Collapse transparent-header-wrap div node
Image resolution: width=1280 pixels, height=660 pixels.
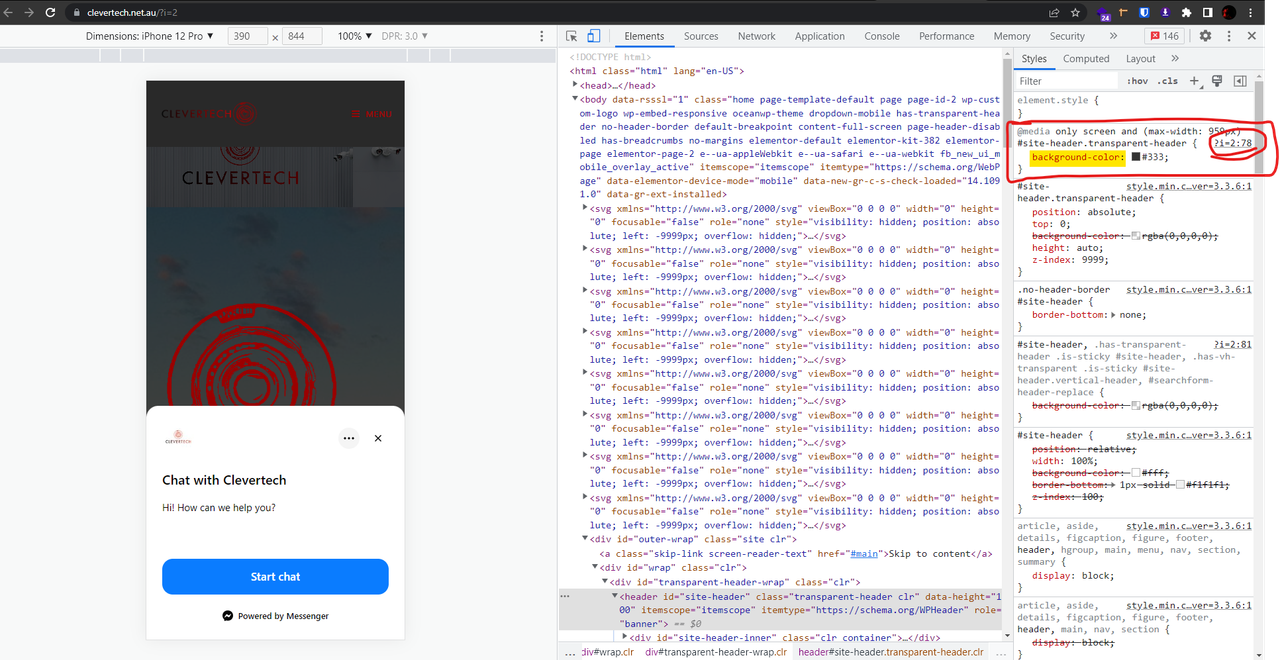(x=604, y=581)
